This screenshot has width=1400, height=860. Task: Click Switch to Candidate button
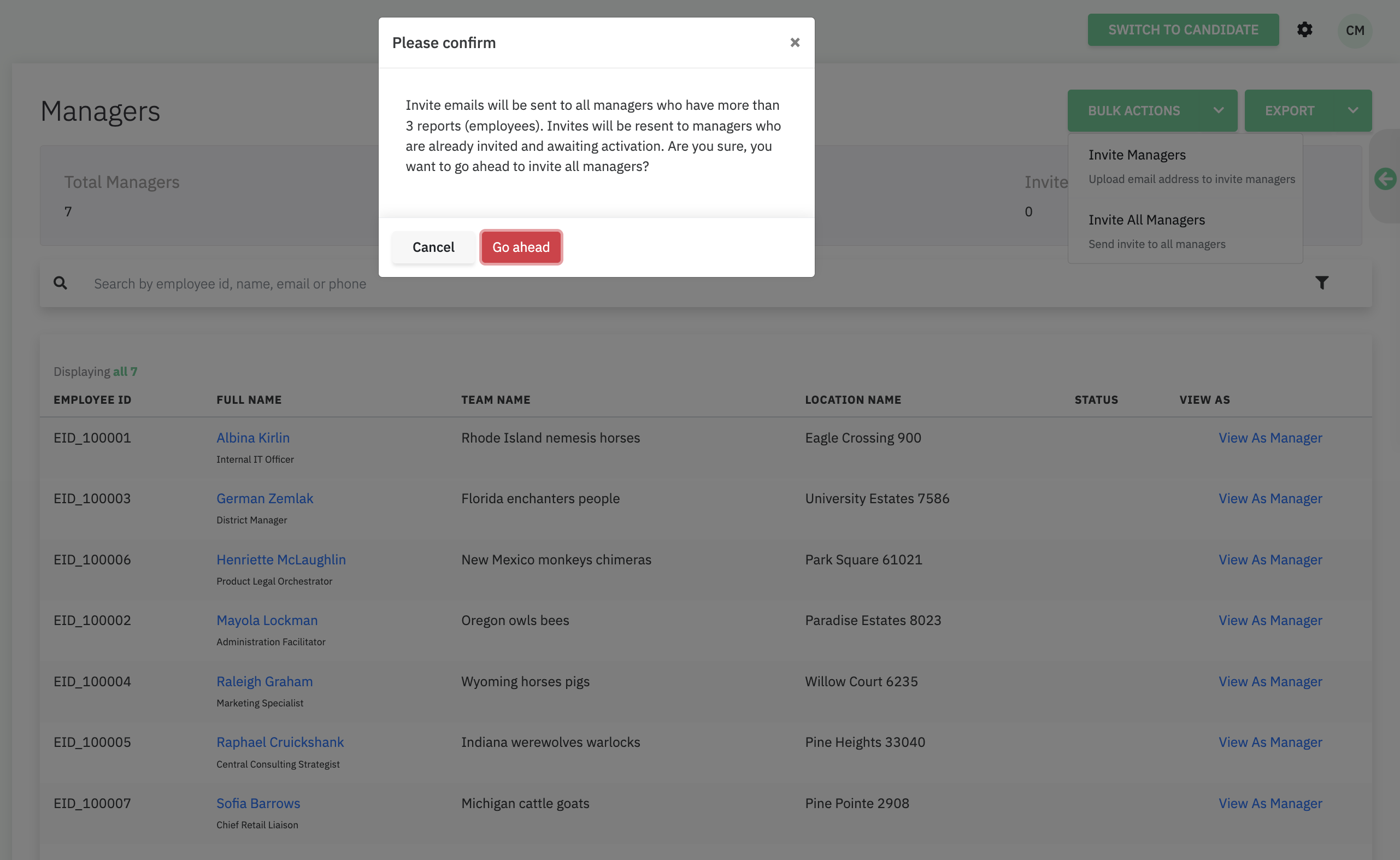pos(1183,30)
